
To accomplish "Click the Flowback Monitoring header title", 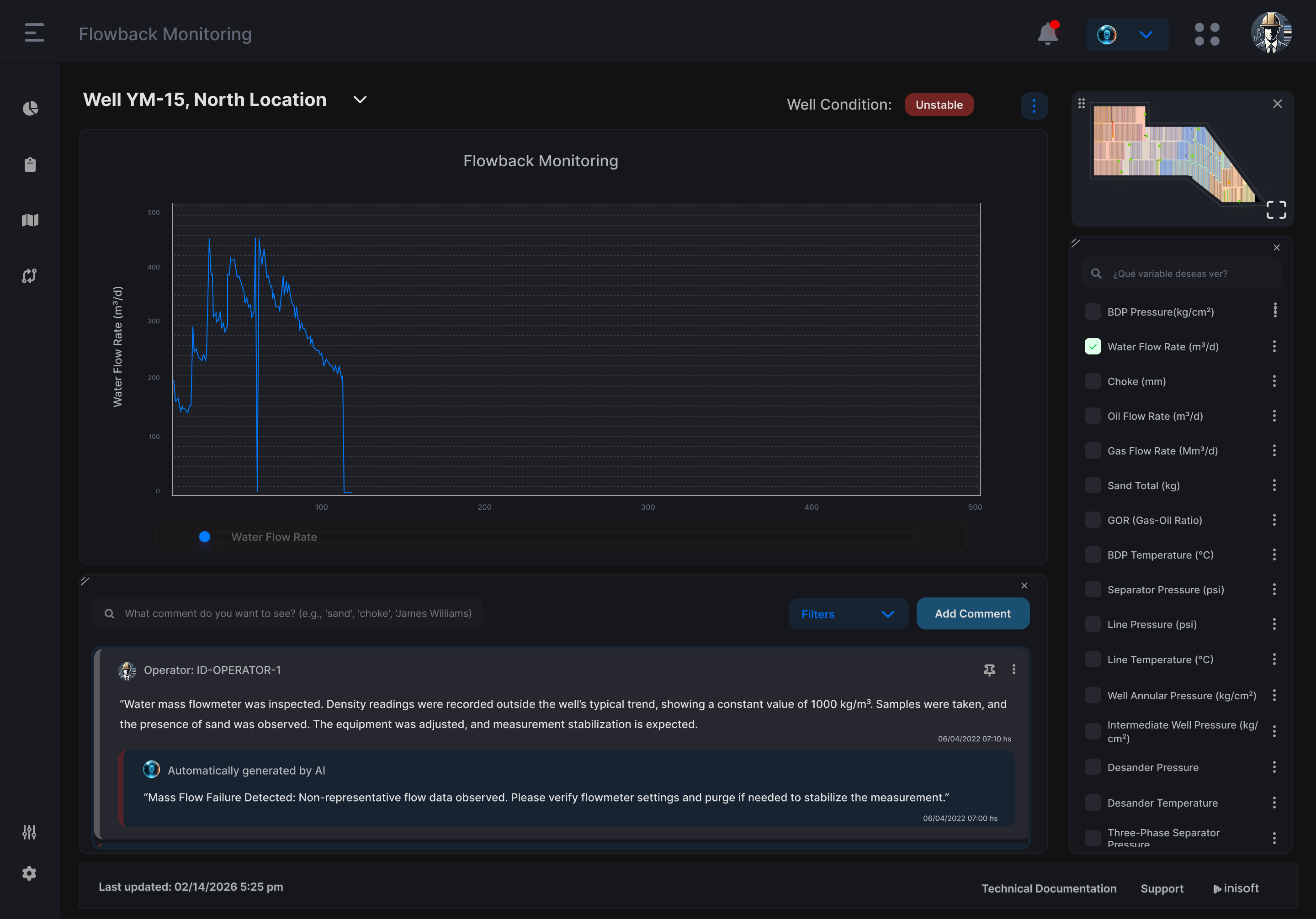I will [165, 34].
